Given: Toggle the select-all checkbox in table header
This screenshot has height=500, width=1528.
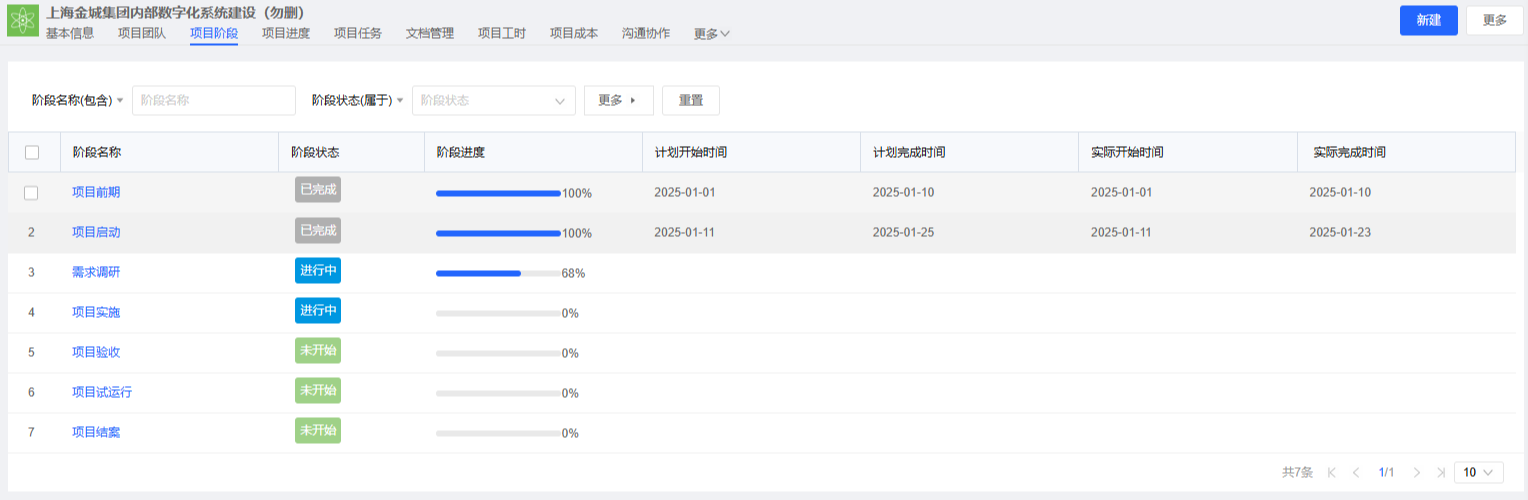Looking at the screenshot, I should coord(32,152).
